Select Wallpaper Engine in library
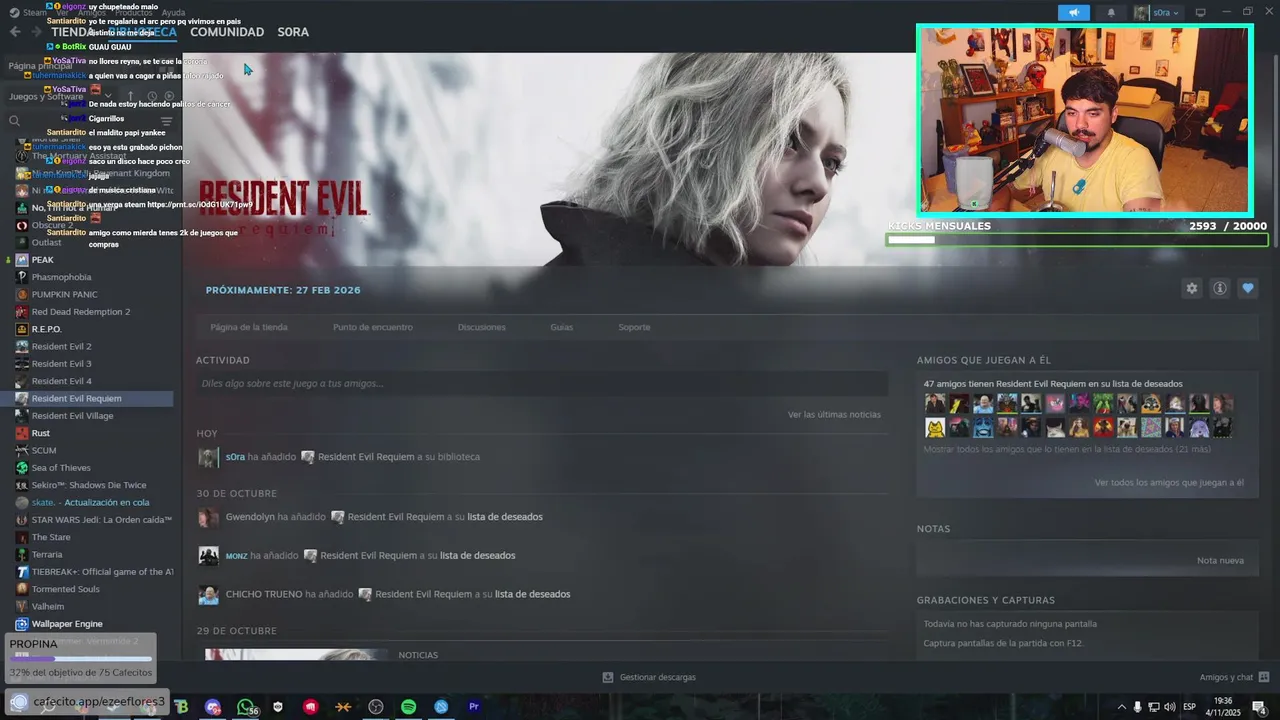 point(67,624)
